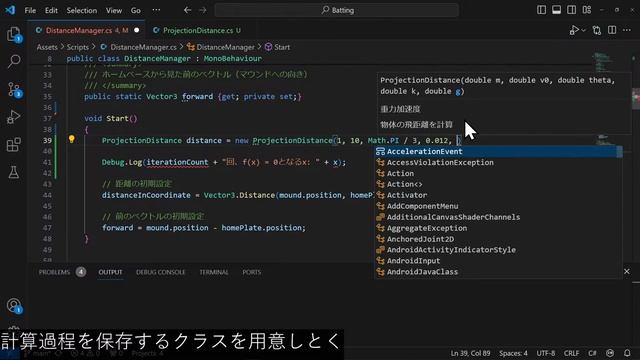Choose AggregateException suggestion
The height and width of the screenshot is (360, 640).
click(x=496, y=228)
